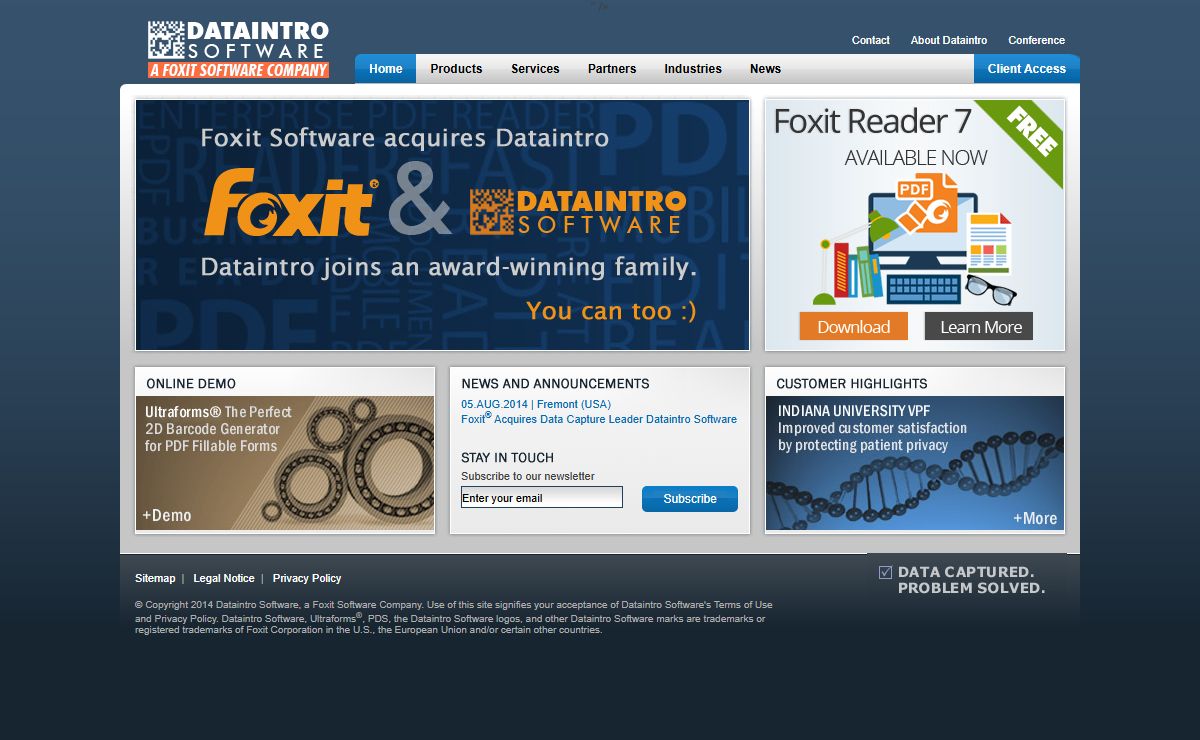
Task: Click the Subscribe button
Action: click(x=690, y=499)
